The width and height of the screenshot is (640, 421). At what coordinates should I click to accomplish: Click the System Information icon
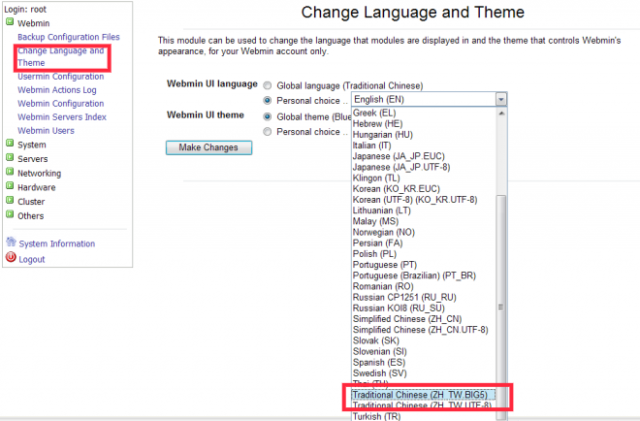(x=11, y=242)
